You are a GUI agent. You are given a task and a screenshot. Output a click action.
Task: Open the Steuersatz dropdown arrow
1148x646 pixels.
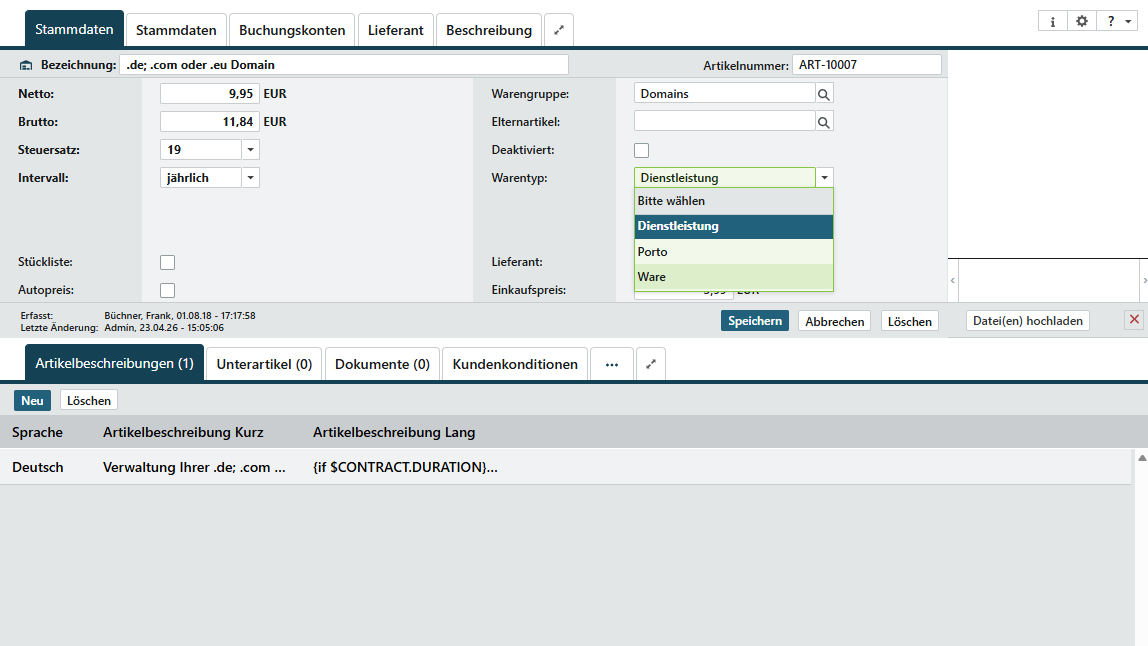(250, 149)
